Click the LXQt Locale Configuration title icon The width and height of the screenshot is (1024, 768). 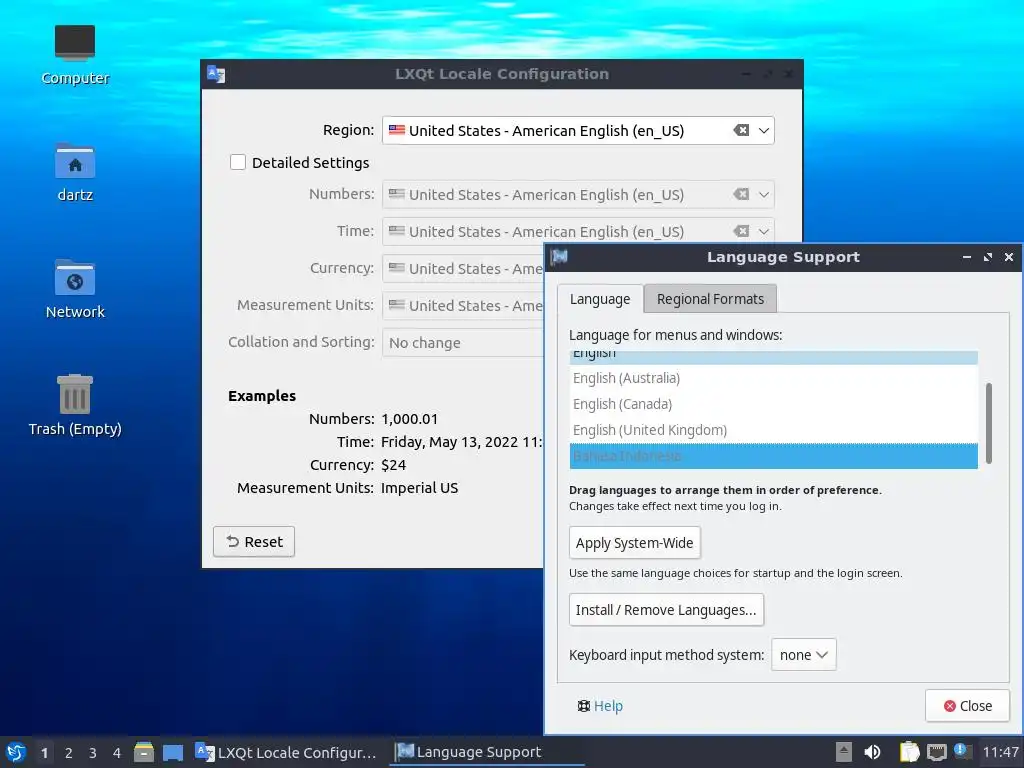point(216,74)
